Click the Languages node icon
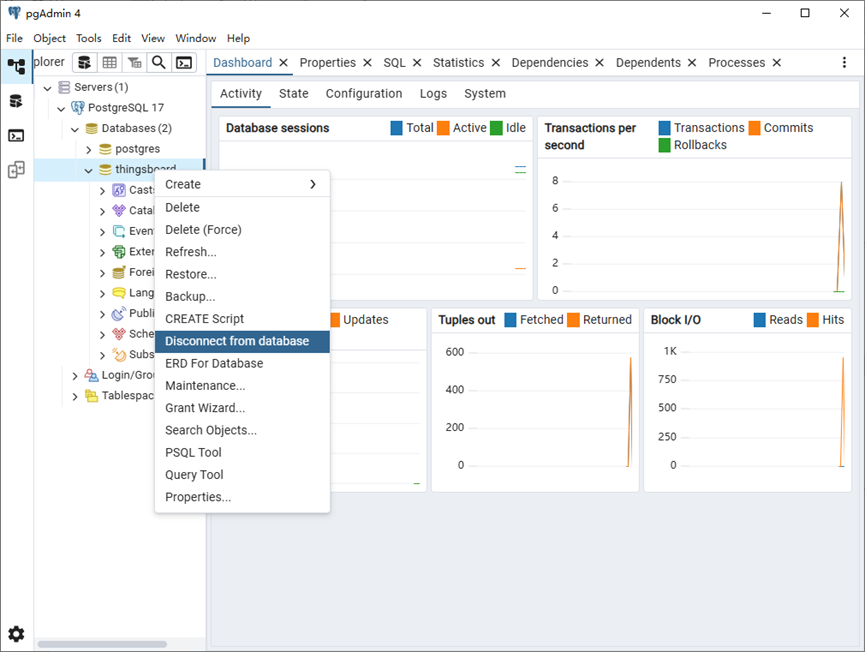 [119, 293]
